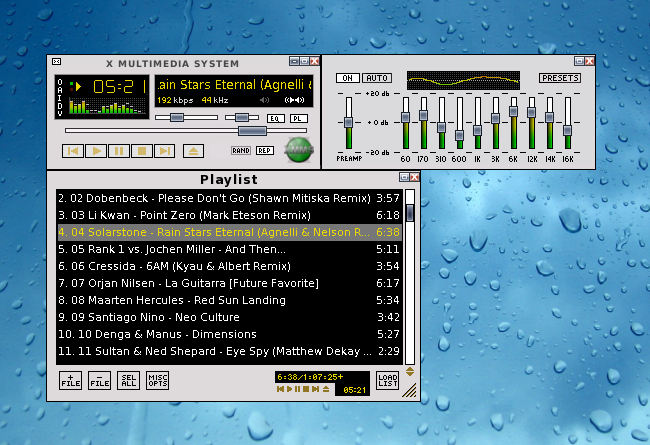This screenshot has height=445, width=650.
Task: Click playlist mini eject button
Action: [326, 389]
